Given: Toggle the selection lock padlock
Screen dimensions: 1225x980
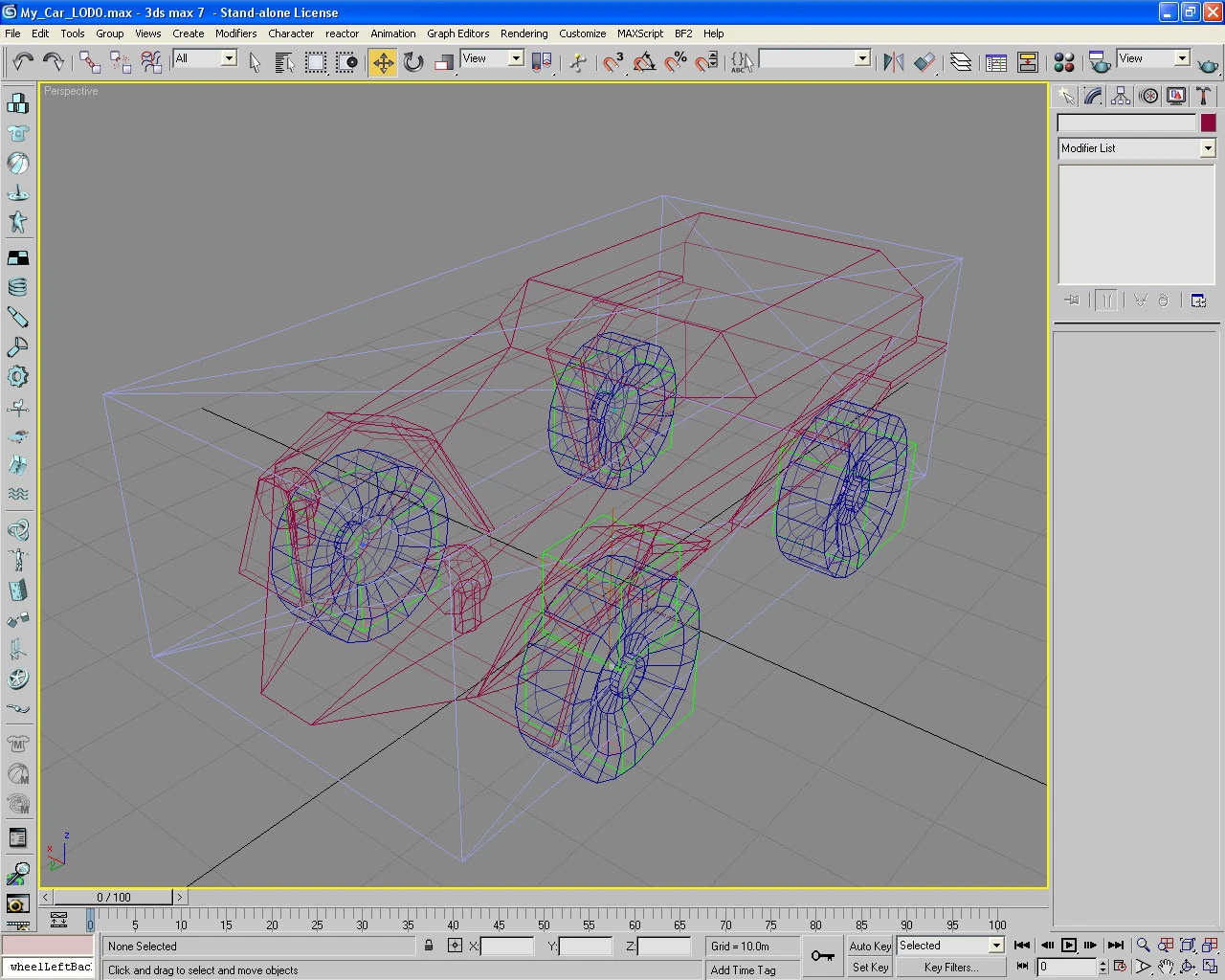Looking at the screenshot, I should click(x=429, y=946).
